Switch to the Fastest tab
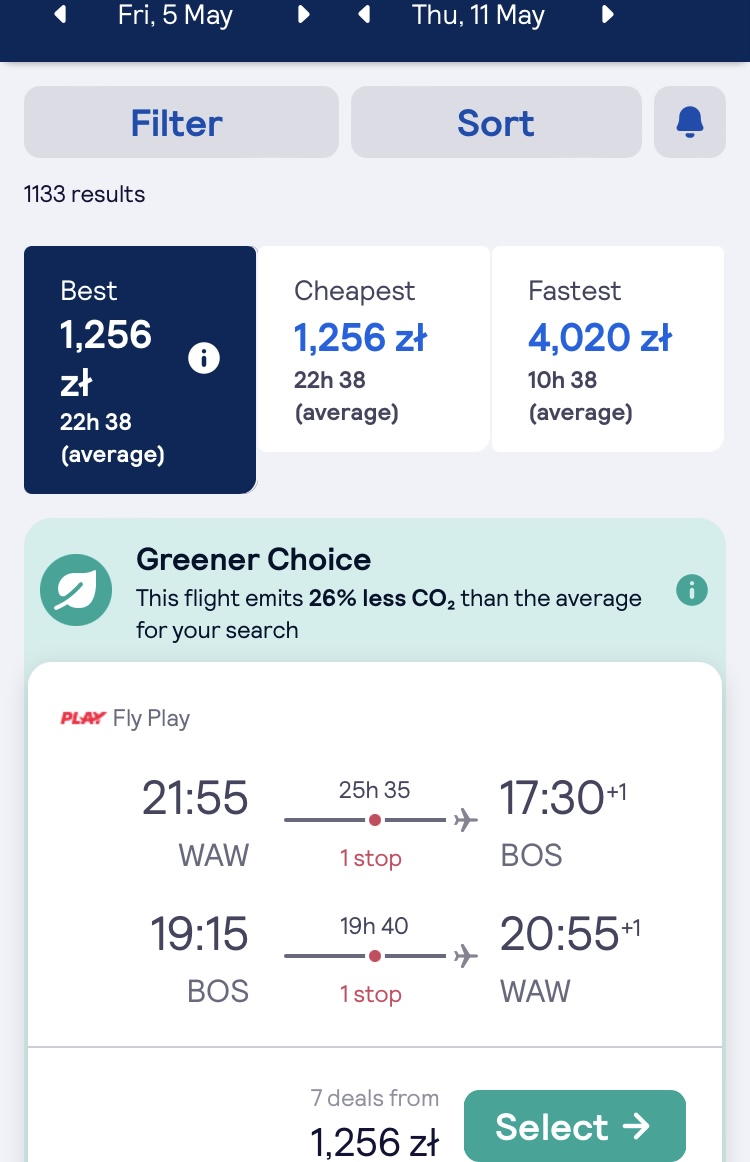This screenshot has height=1162, width=750. 608,349
